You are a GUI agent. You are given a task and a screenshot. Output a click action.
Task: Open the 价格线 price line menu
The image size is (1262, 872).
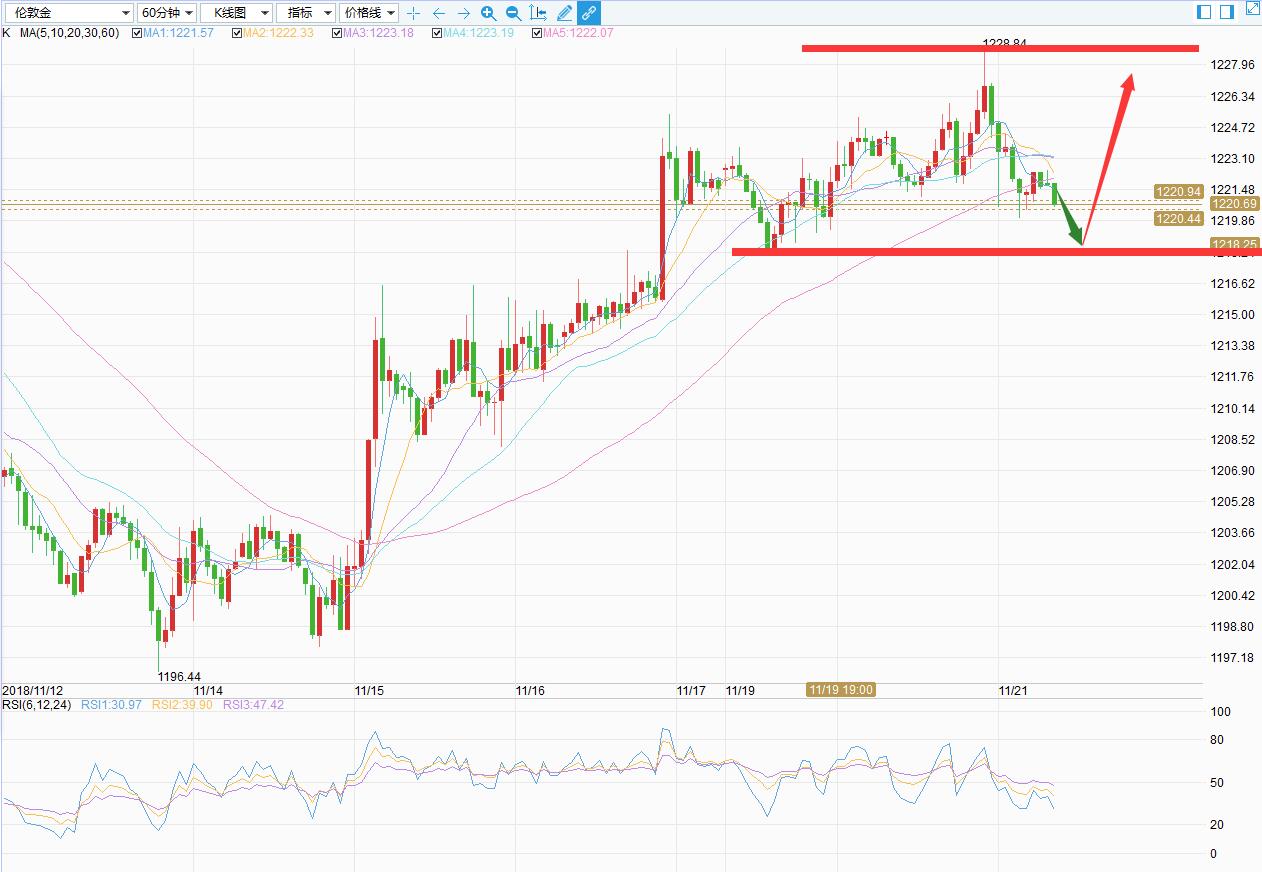tap(369, 13)
